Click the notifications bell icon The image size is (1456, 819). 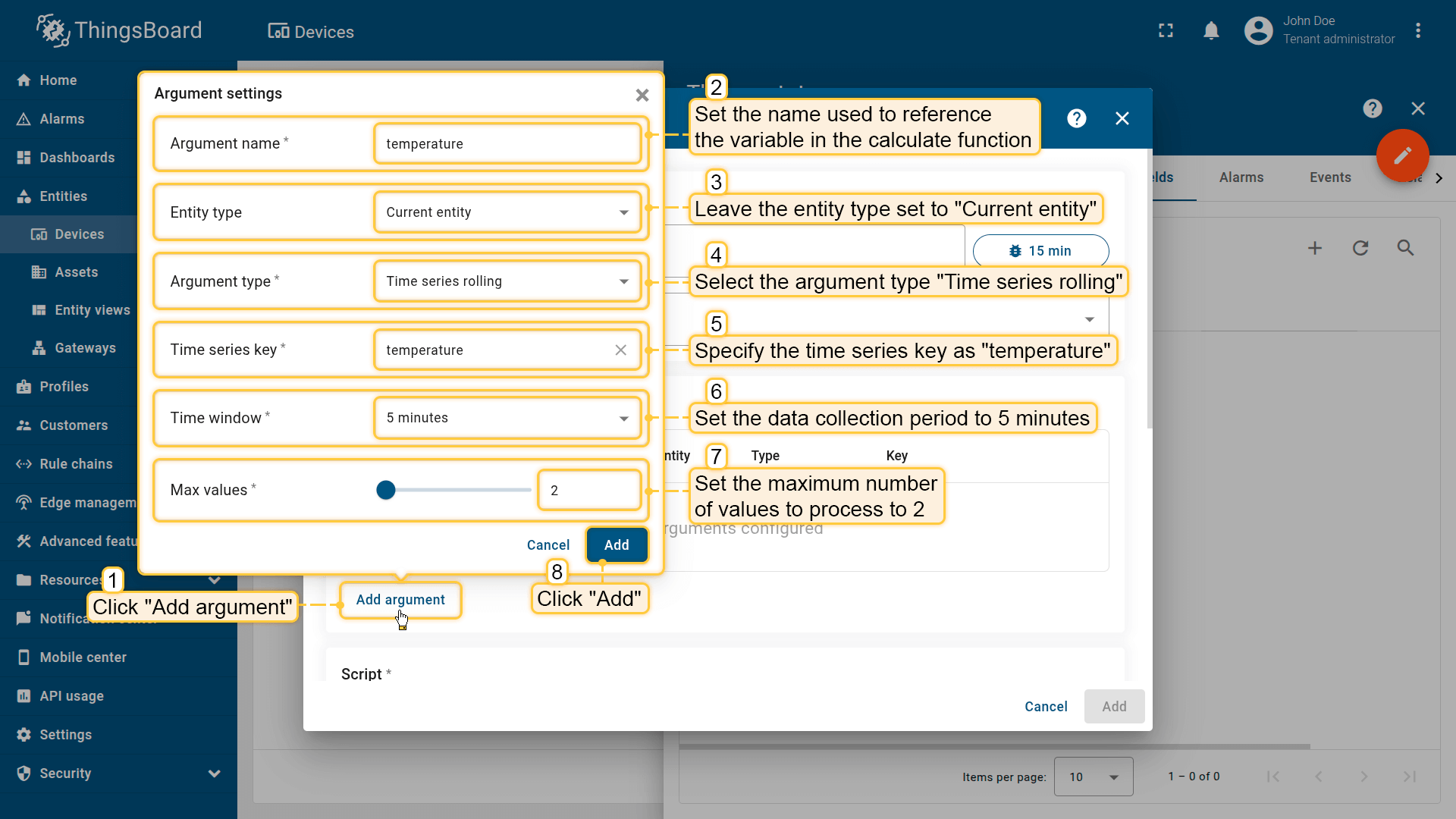tap(1211, 31)
